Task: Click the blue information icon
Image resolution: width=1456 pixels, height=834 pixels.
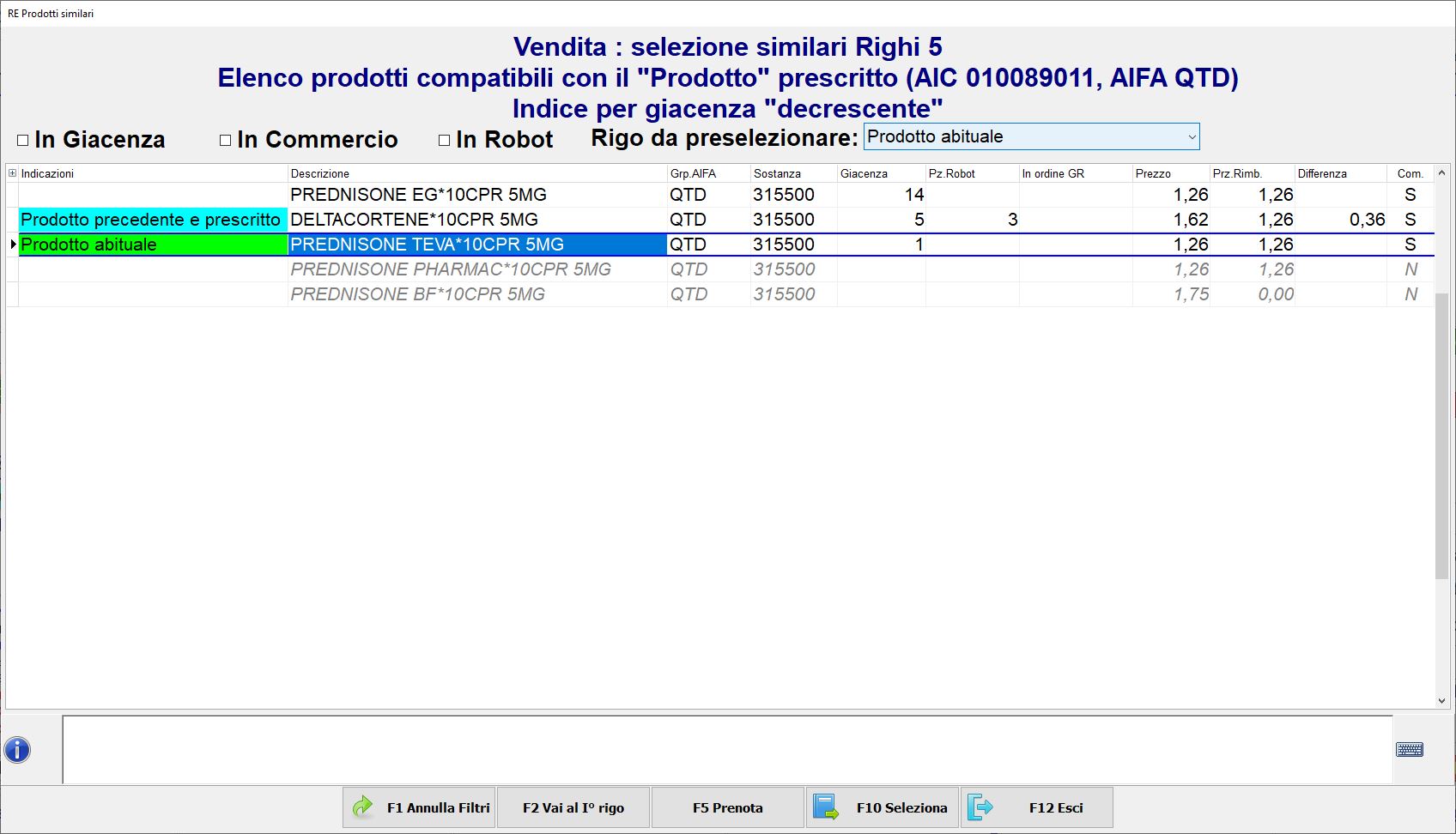Action: 17,750
